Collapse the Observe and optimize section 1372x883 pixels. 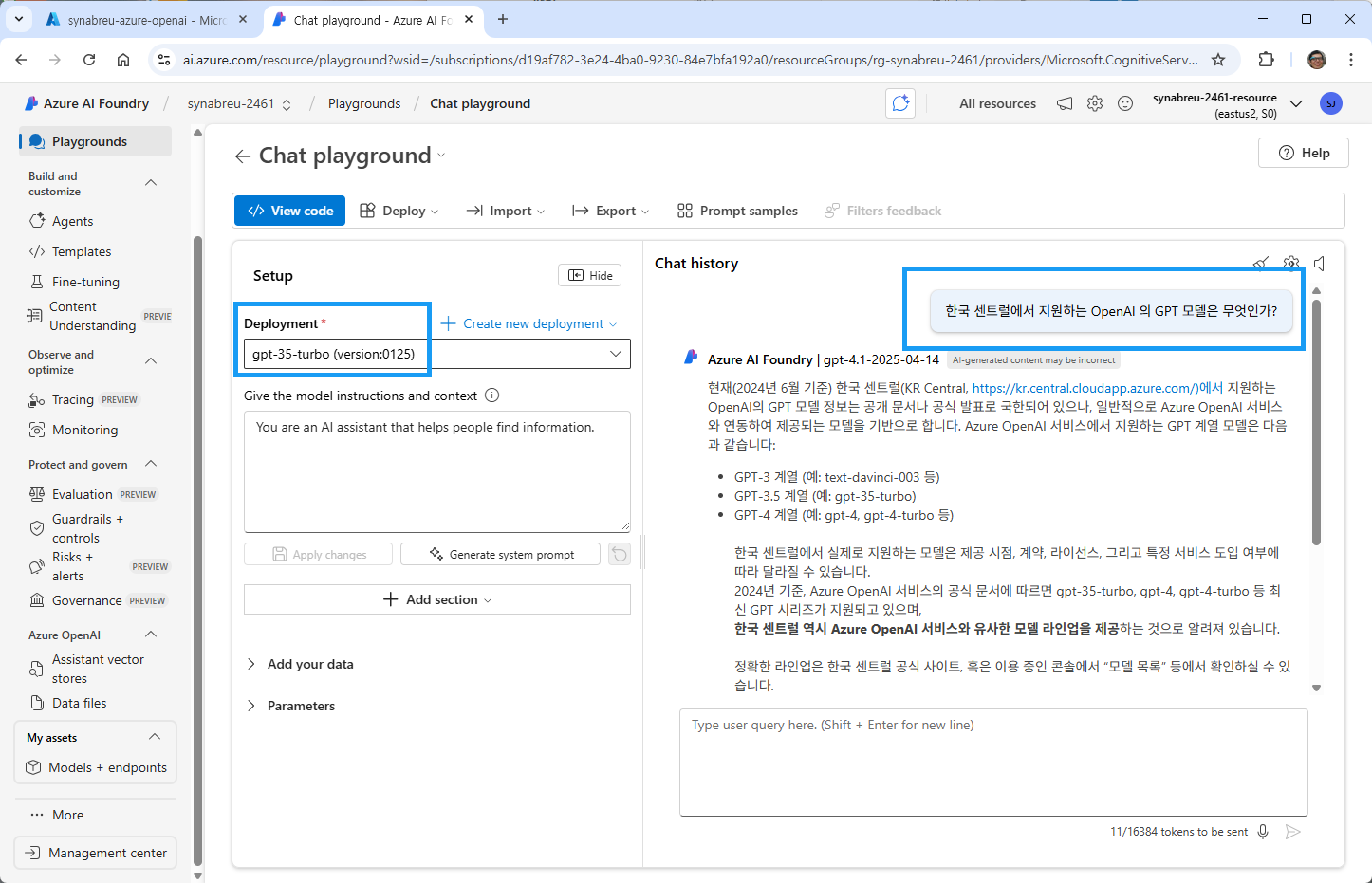click(x=151, y=360)
